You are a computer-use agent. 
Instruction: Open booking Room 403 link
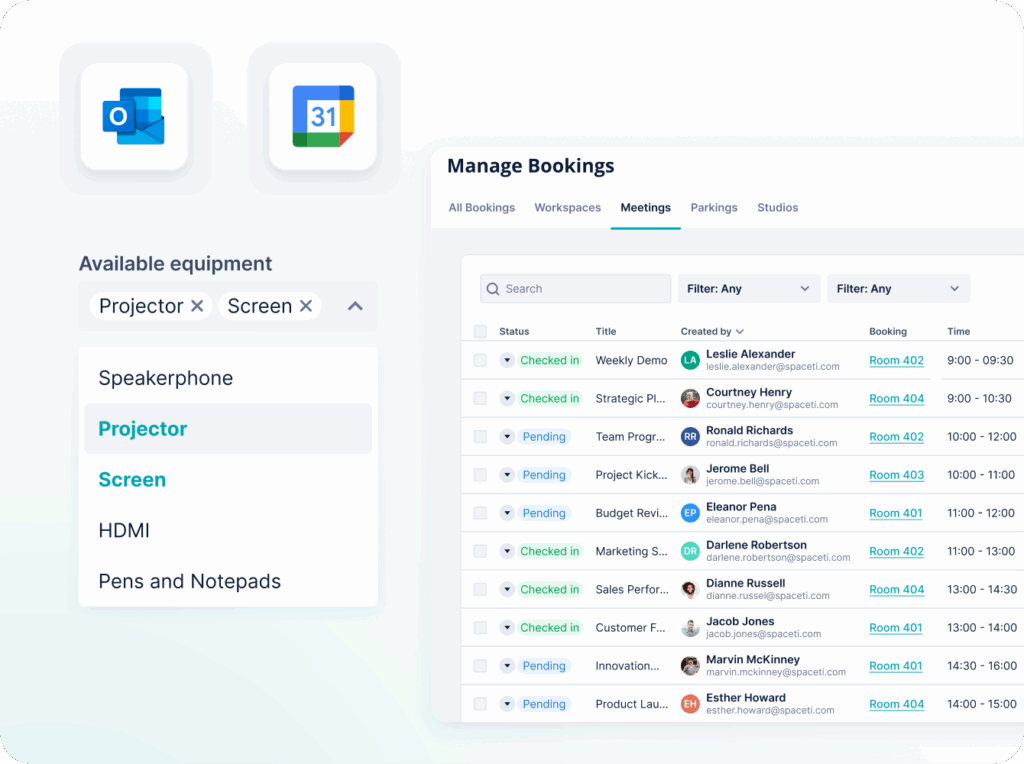896,475
